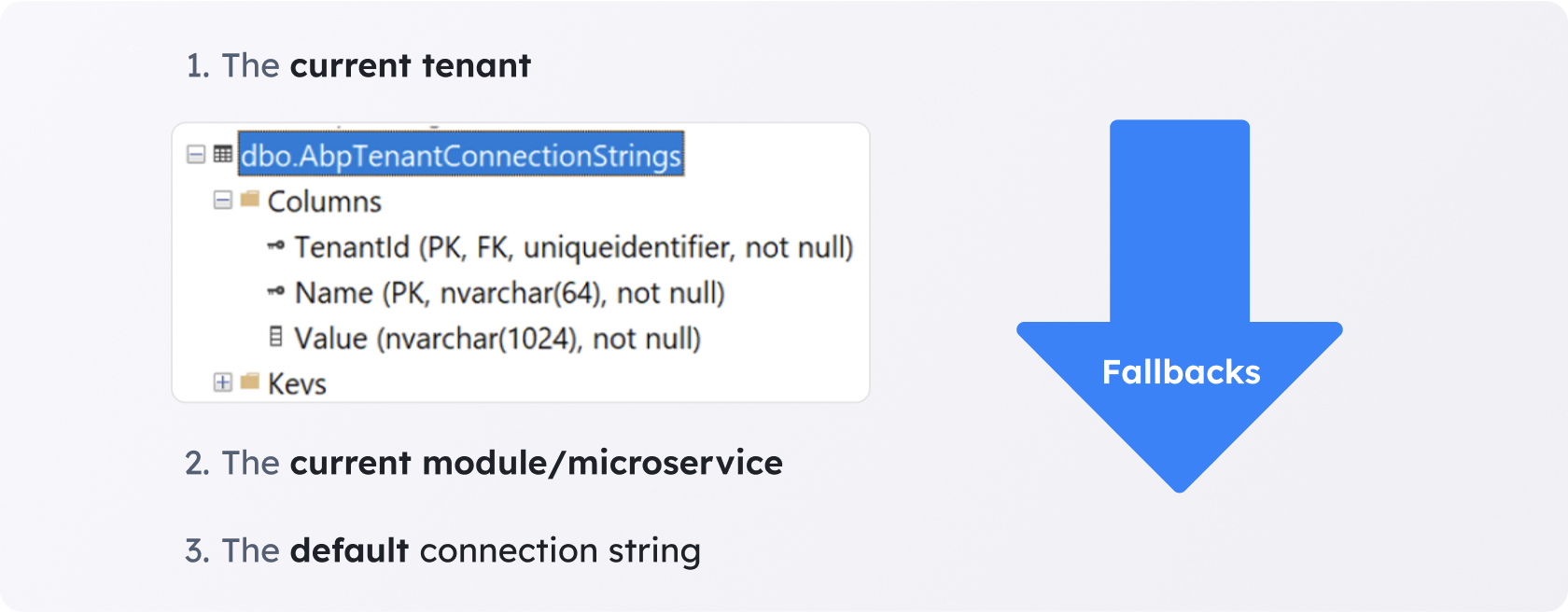
Task: Select the dbo.AbpTenantConnectionStrings table name
Action: [461, 155]
